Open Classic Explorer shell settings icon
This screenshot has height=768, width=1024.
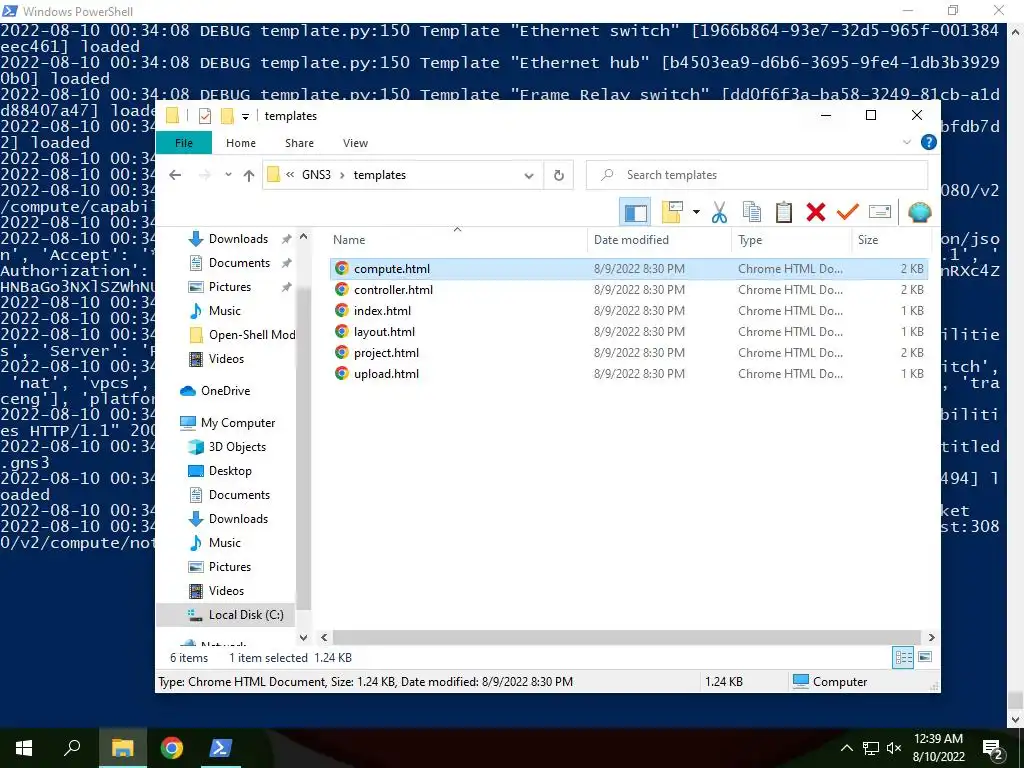[x=920, y=212]
